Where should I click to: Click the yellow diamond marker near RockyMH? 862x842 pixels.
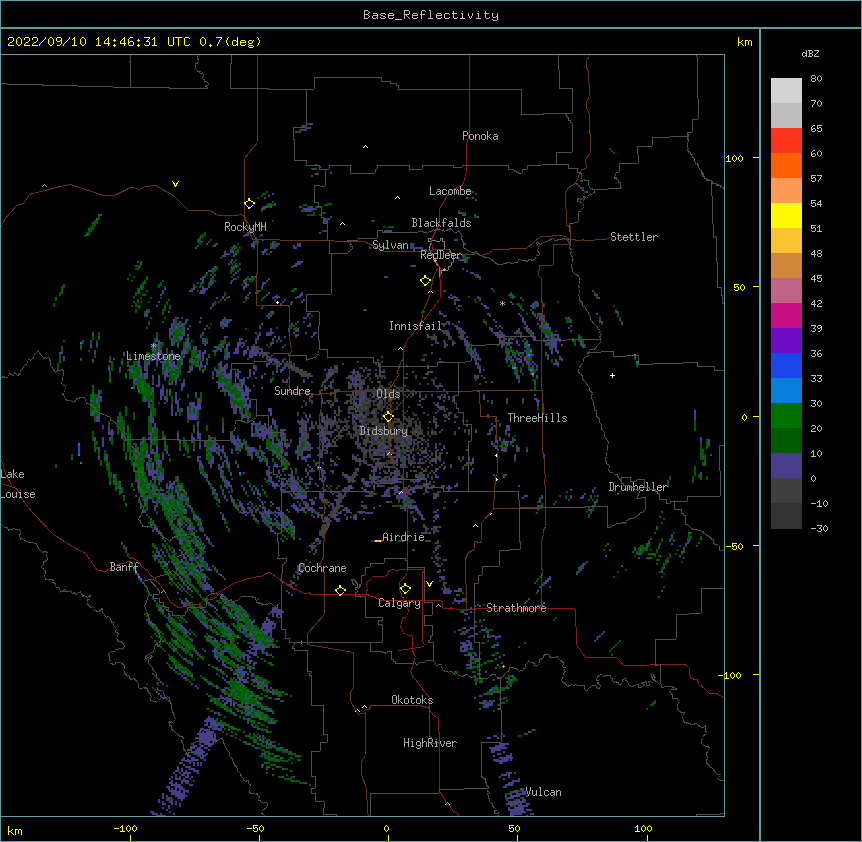pyautogui.click(x=249, y=204)
